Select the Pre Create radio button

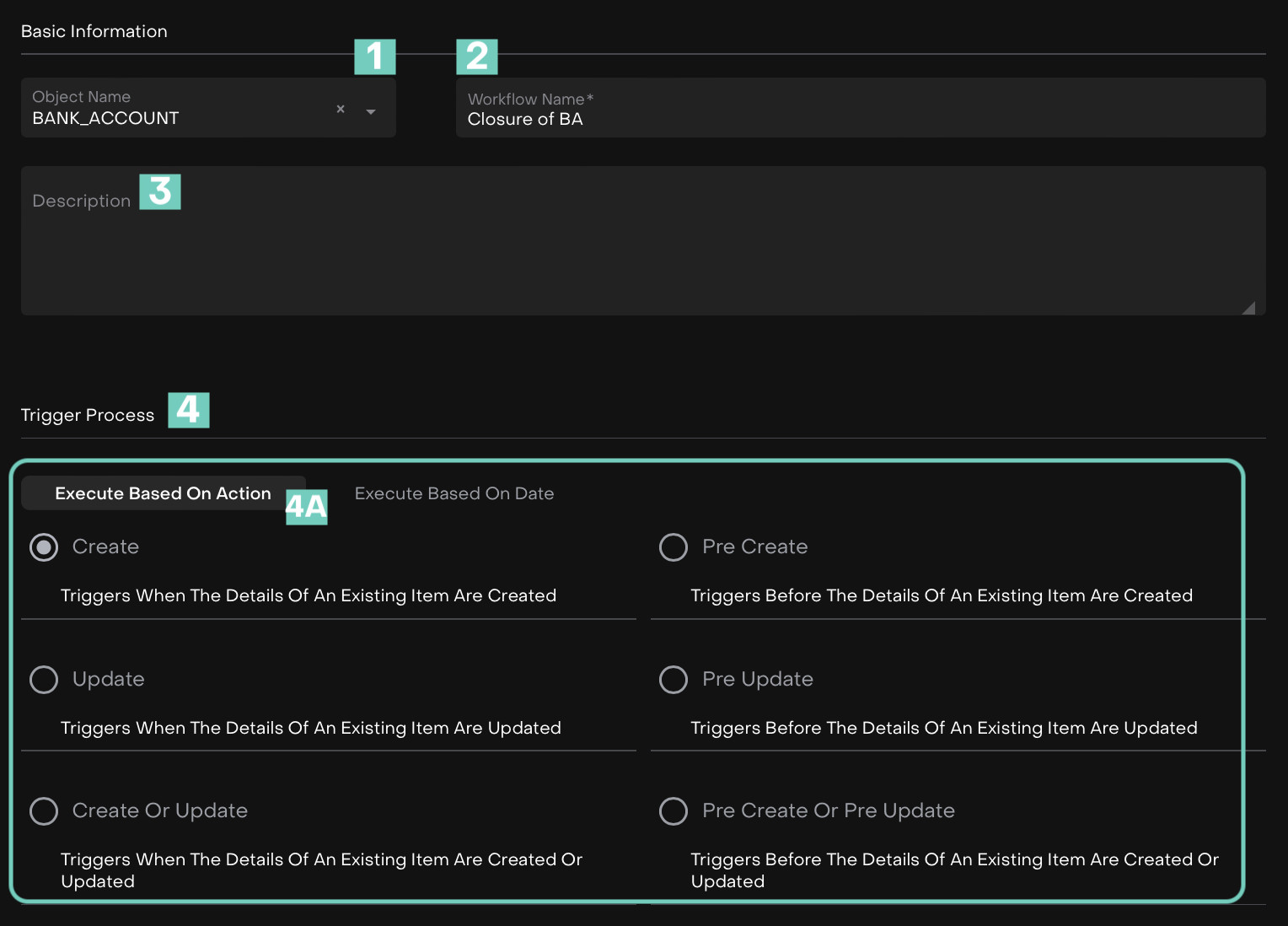click(x=674, y=547)
